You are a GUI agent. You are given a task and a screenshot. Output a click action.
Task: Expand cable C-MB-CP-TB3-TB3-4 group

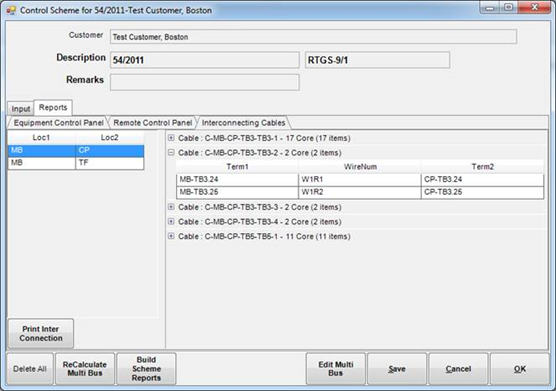click(x=171, y=222)
